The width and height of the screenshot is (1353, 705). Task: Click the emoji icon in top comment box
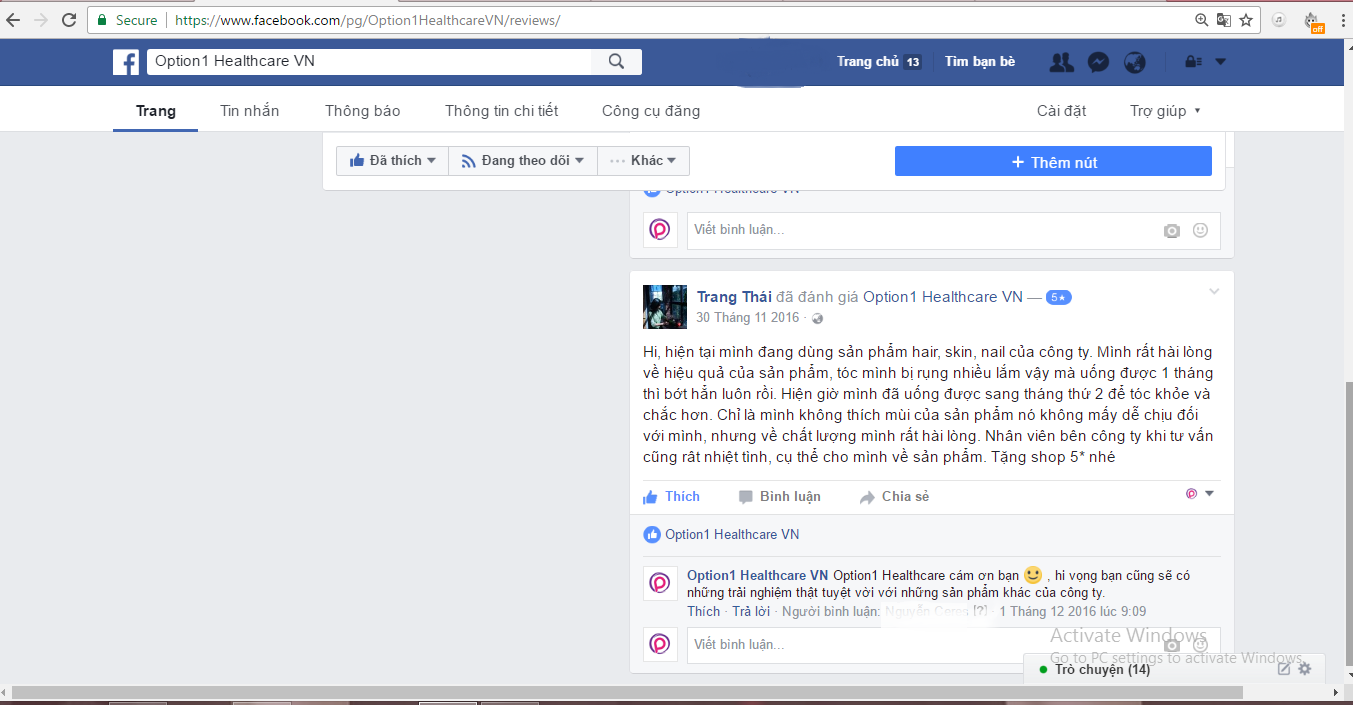(x=1200, y=230)
